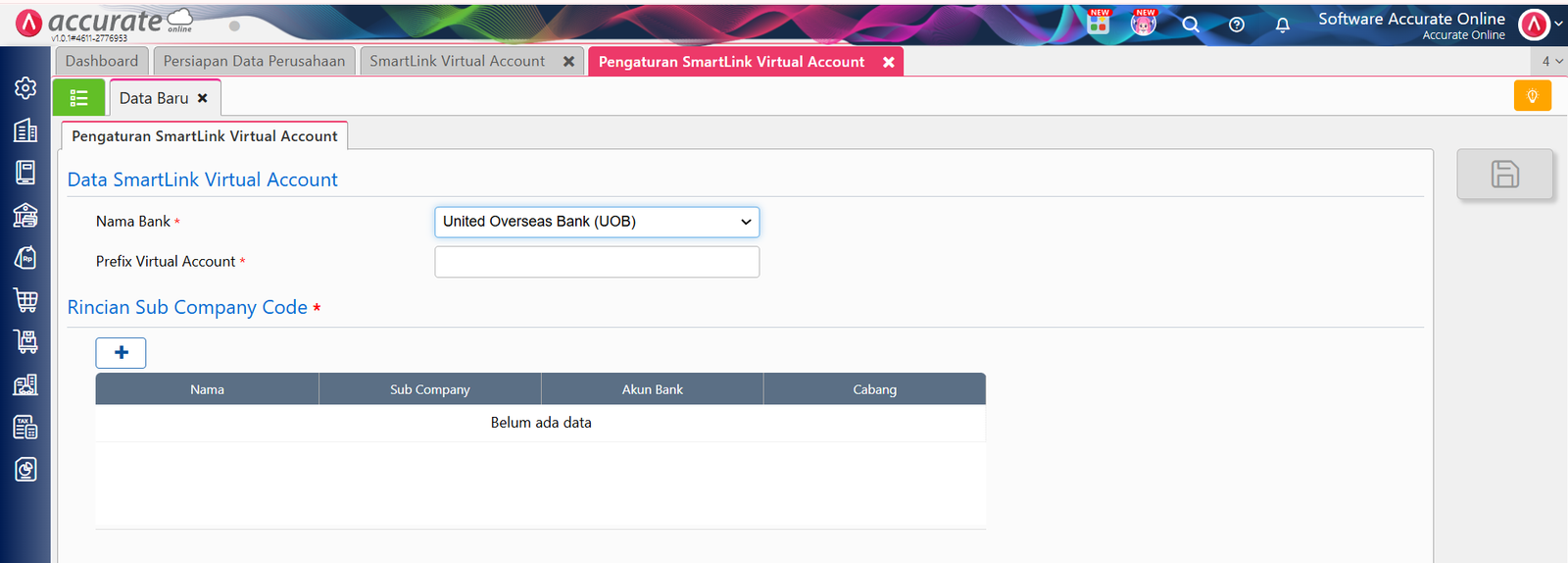Switch to Persiapan Data Perusahaan tab

coord(254,61)
